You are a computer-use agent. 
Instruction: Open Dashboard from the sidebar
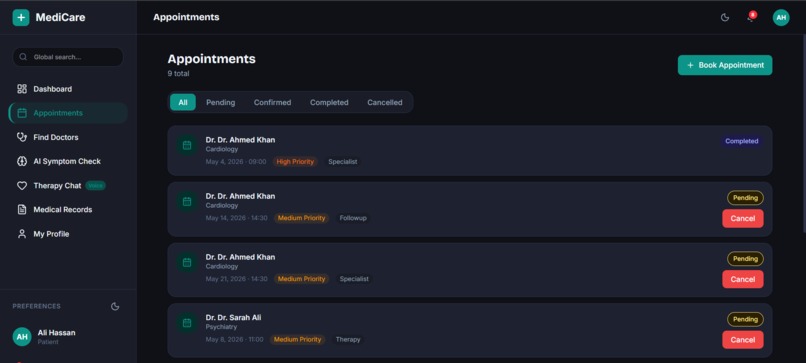click(x=68, y=89)
